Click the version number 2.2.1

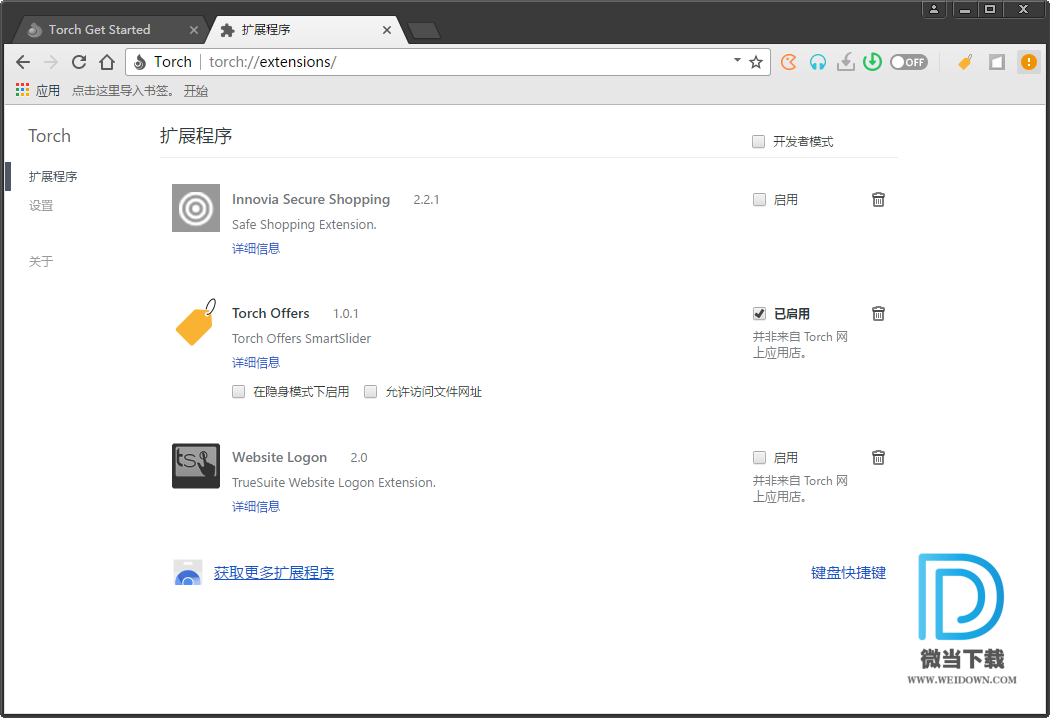[426, 200]
